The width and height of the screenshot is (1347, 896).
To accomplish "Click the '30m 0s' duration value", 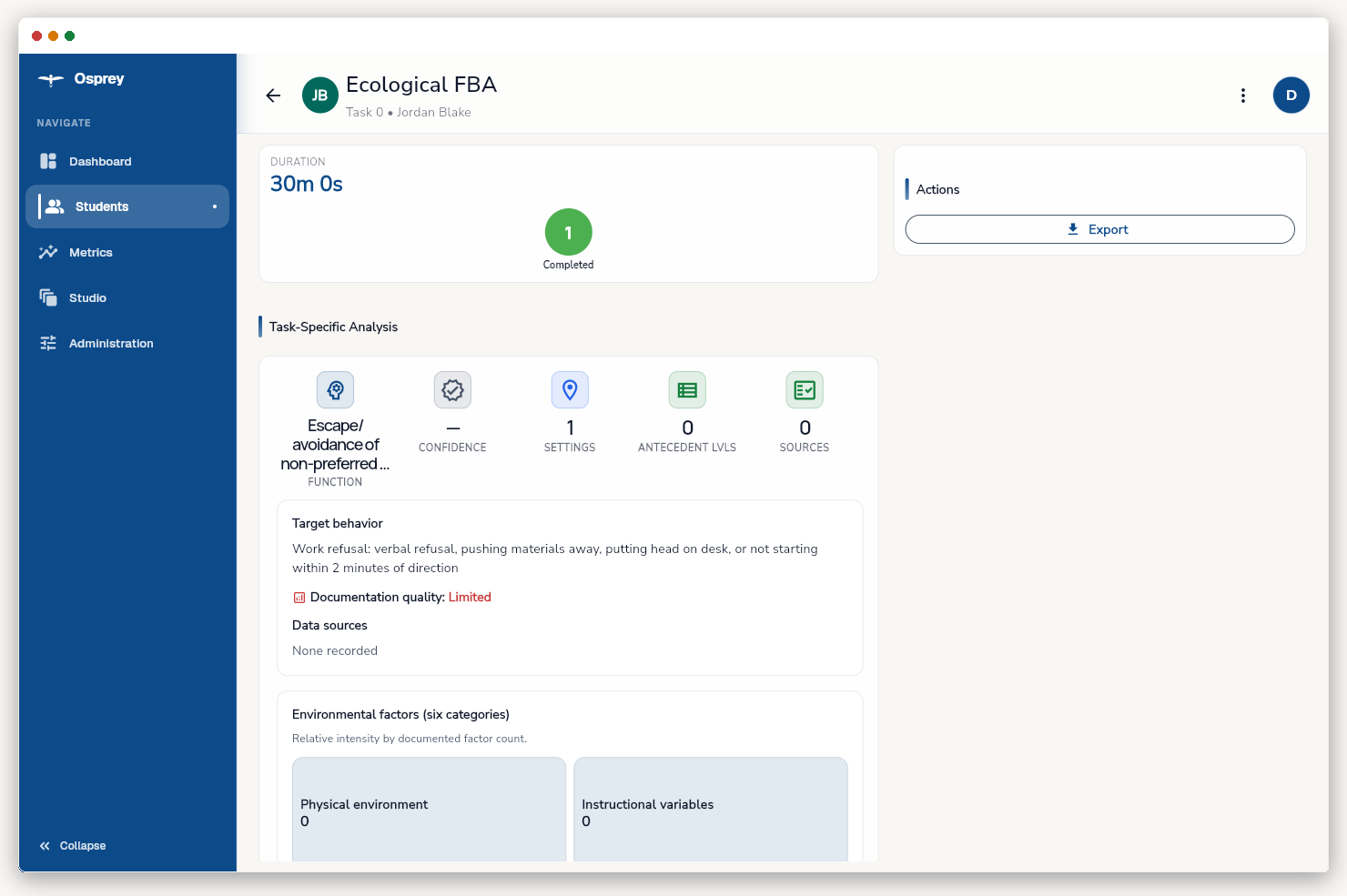I will (307, 184).
